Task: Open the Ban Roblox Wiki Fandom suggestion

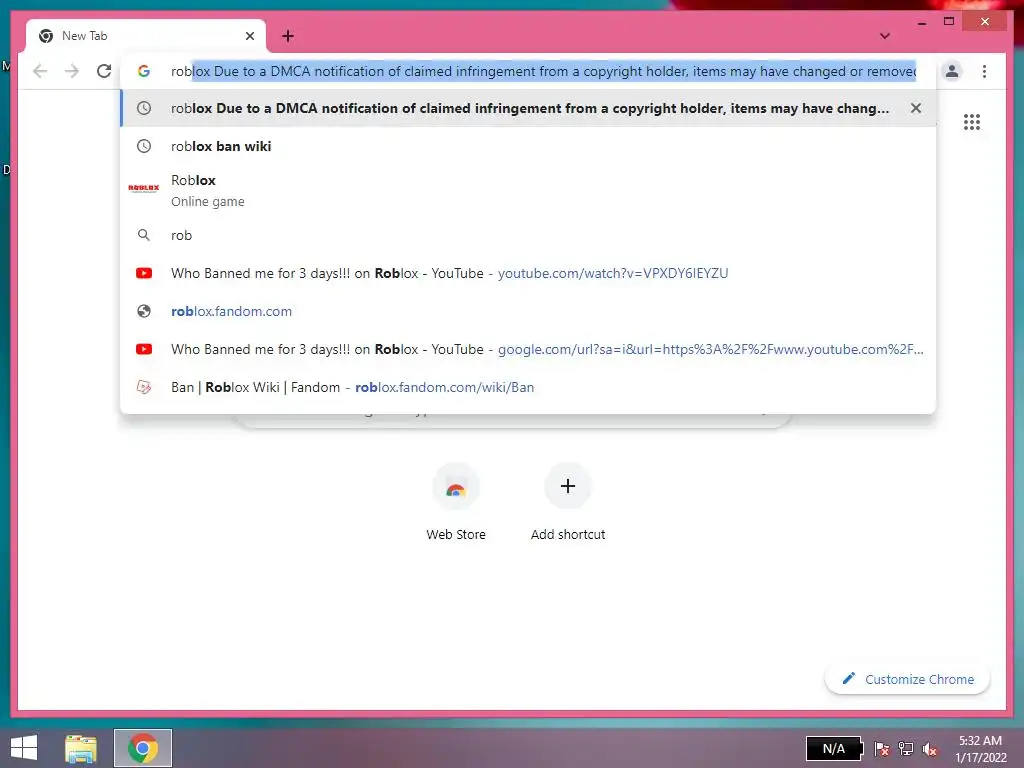Action: (x=528, y=387)
